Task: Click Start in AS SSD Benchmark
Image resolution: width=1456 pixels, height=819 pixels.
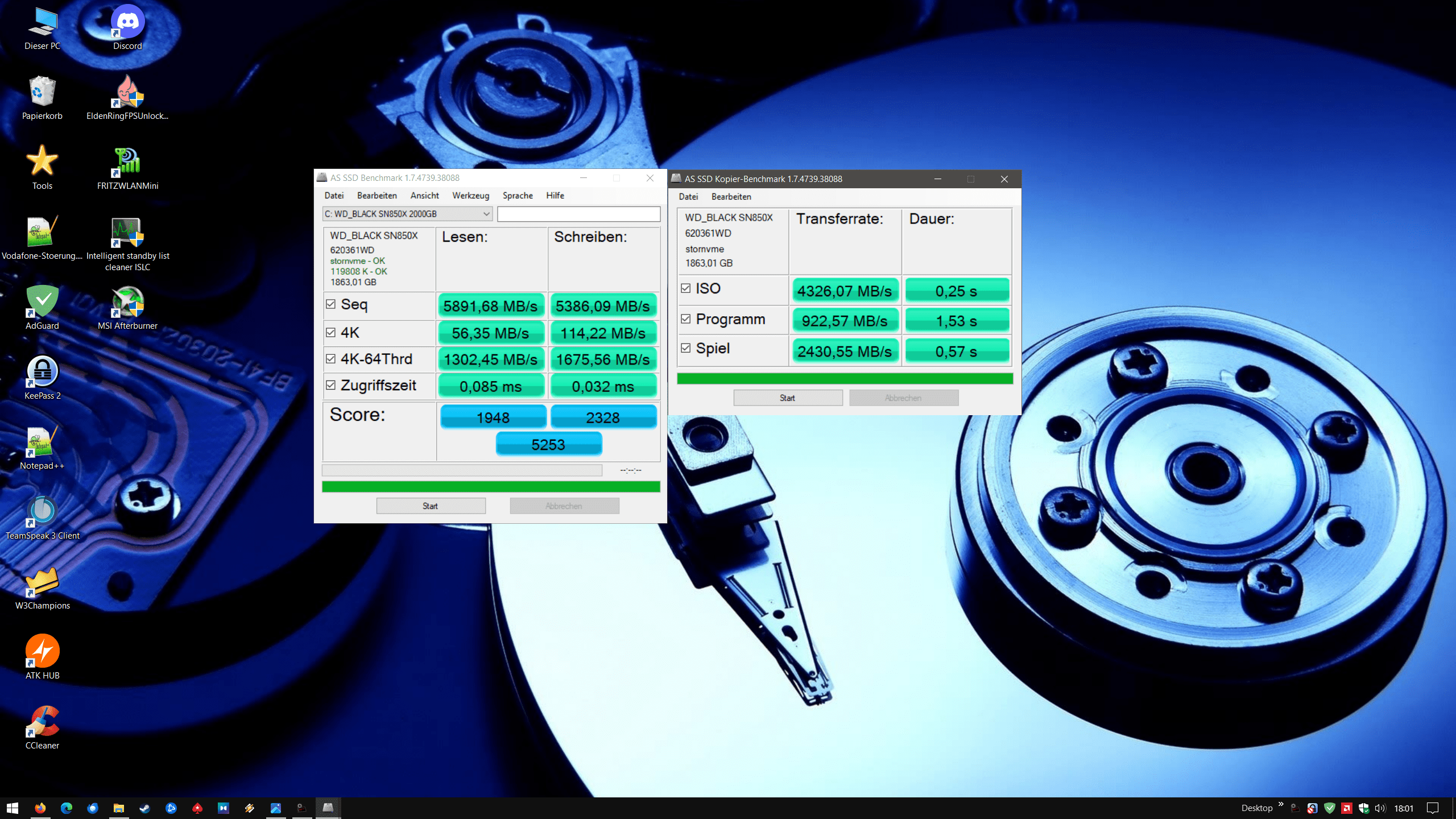Action: click(431, 506)
